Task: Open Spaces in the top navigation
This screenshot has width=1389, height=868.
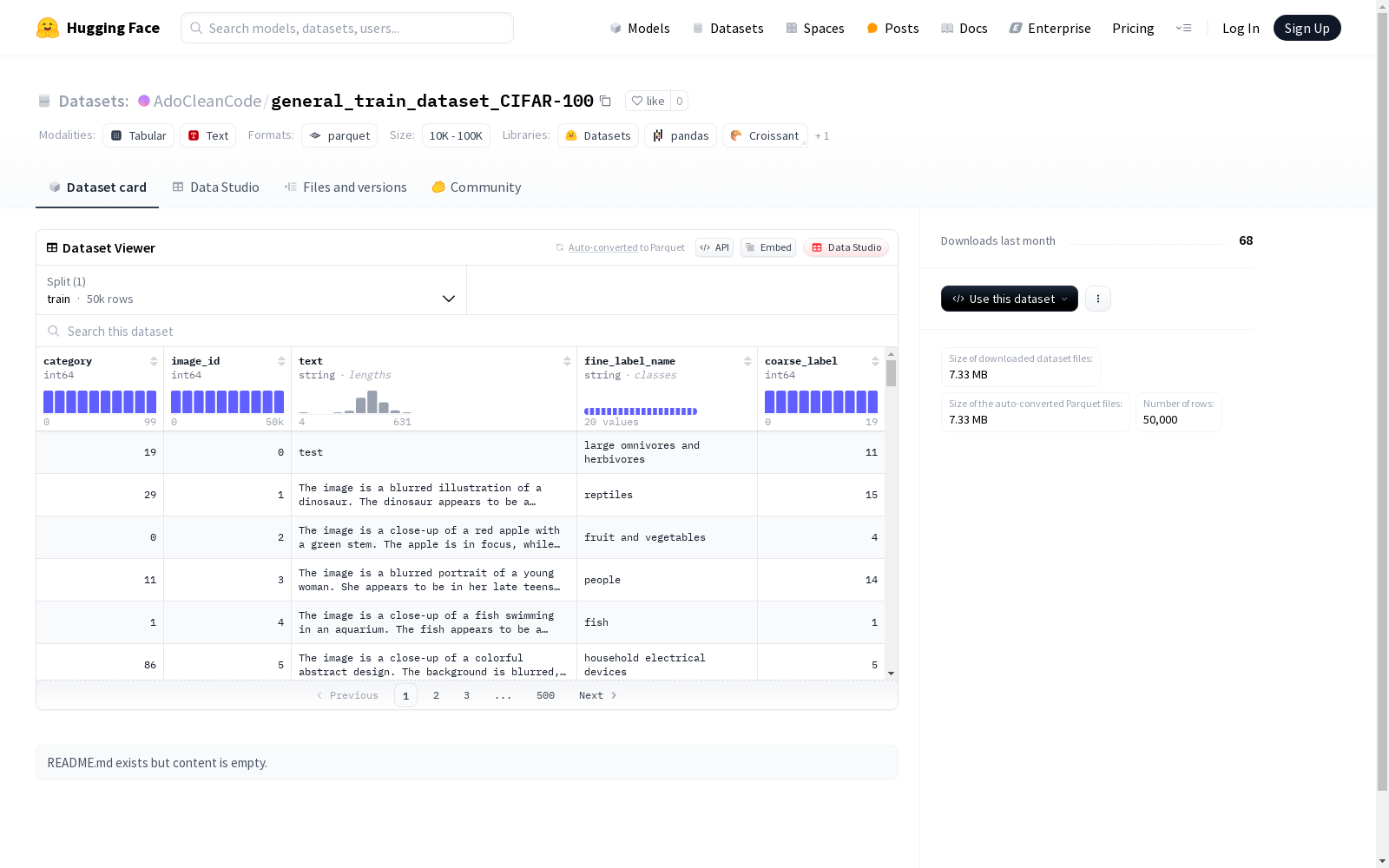Action: click(x=815, y=28)
